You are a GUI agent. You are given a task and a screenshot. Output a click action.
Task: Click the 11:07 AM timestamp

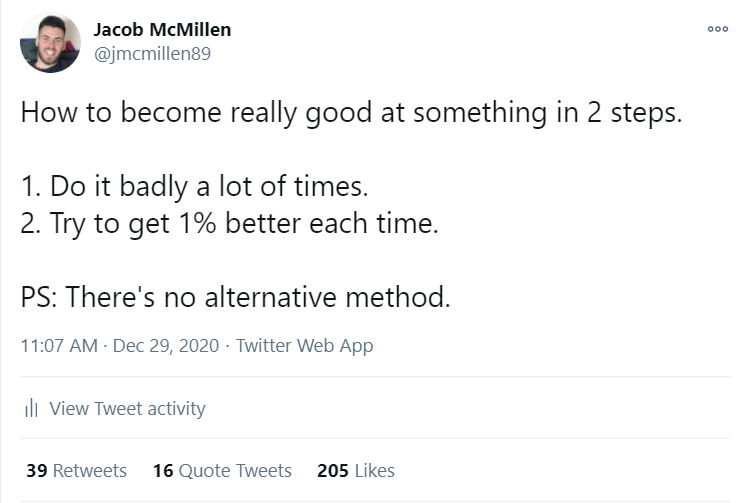click(59, 346)
